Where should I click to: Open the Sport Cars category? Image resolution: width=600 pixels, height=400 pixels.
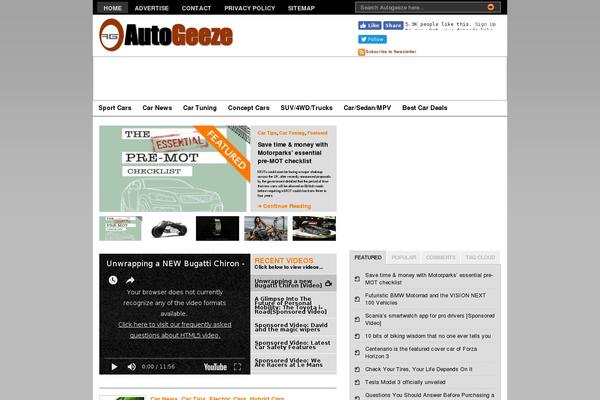(x=115, y=108)
